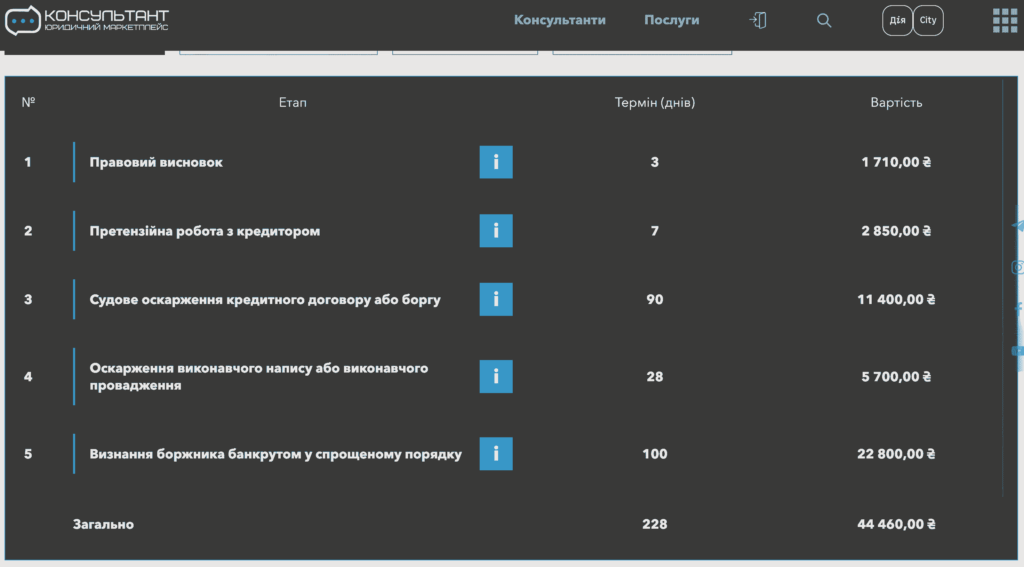View info on Оскарження виконавчого напису stage
Viewport: 1024px width, 567px height.
point(495,376)
